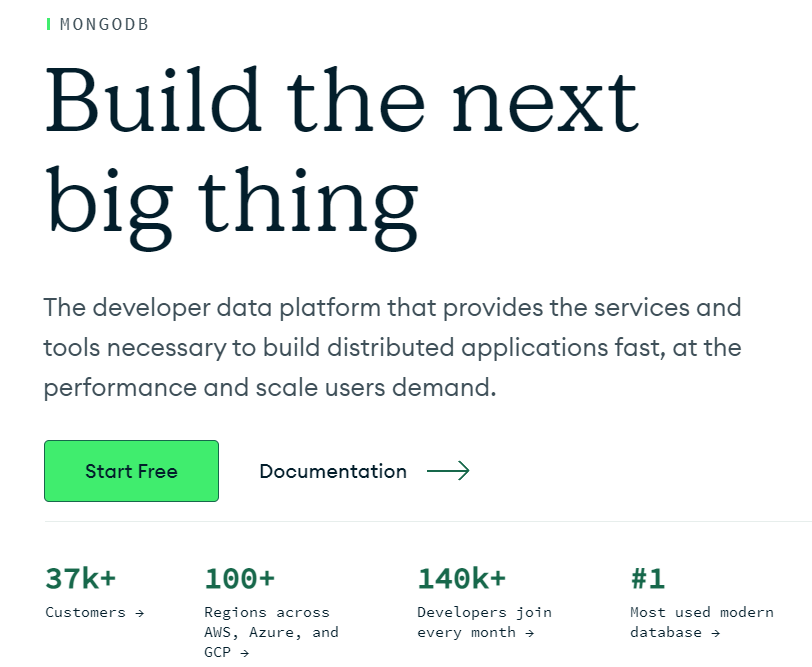The height and width of the screenshot is (667, 812).
Task: Open the 'Developers join every month' link
Action: (x=483, y=622)
